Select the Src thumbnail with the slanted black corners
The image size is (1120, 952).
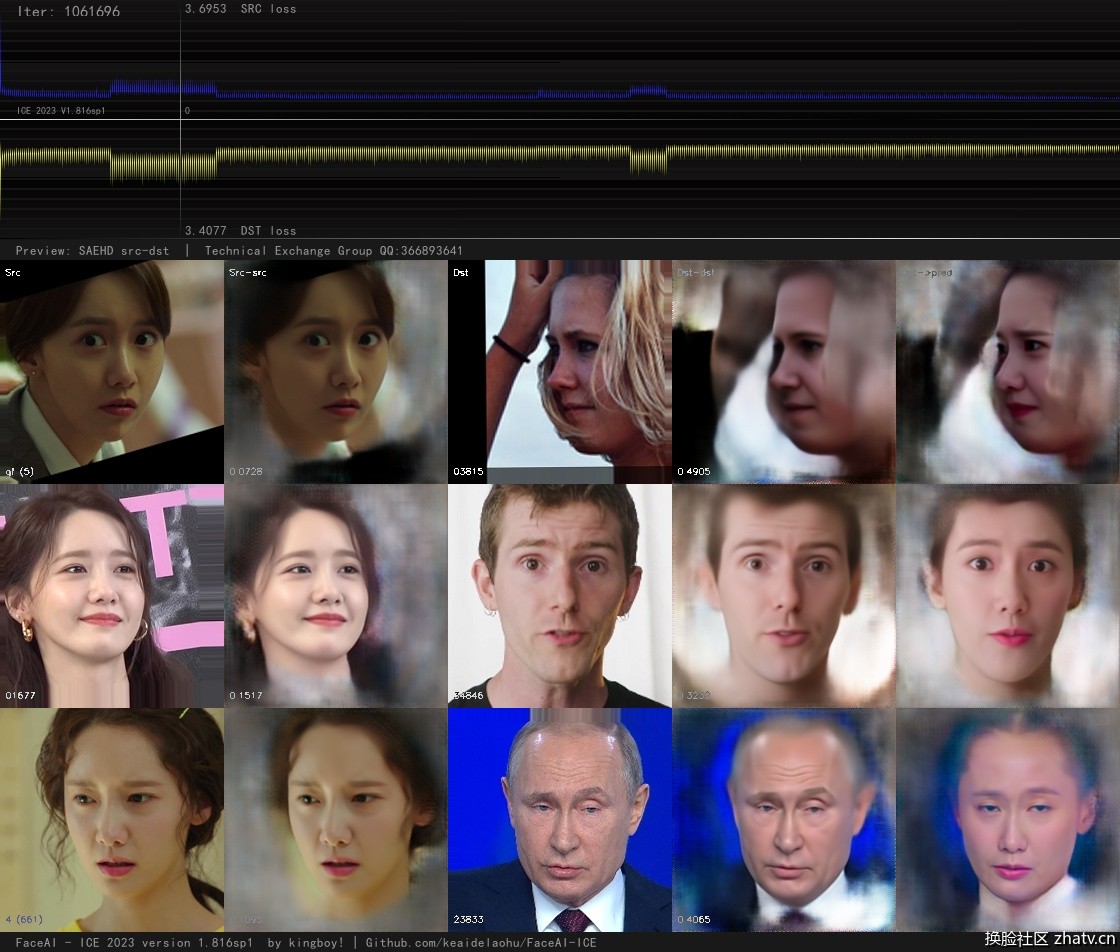tap(111, 371)
